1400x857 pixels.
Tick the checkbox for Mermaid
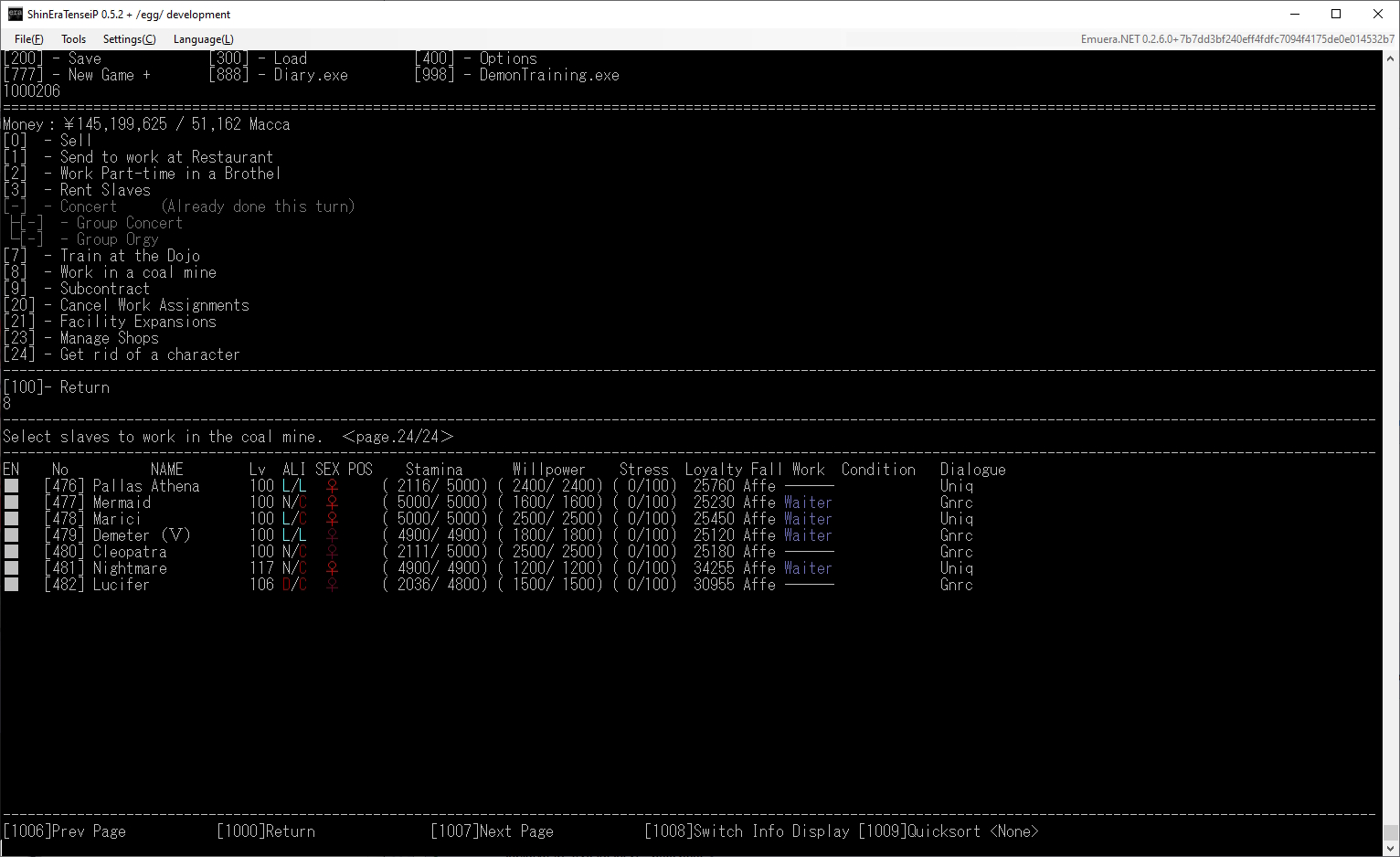pos(12,503)
